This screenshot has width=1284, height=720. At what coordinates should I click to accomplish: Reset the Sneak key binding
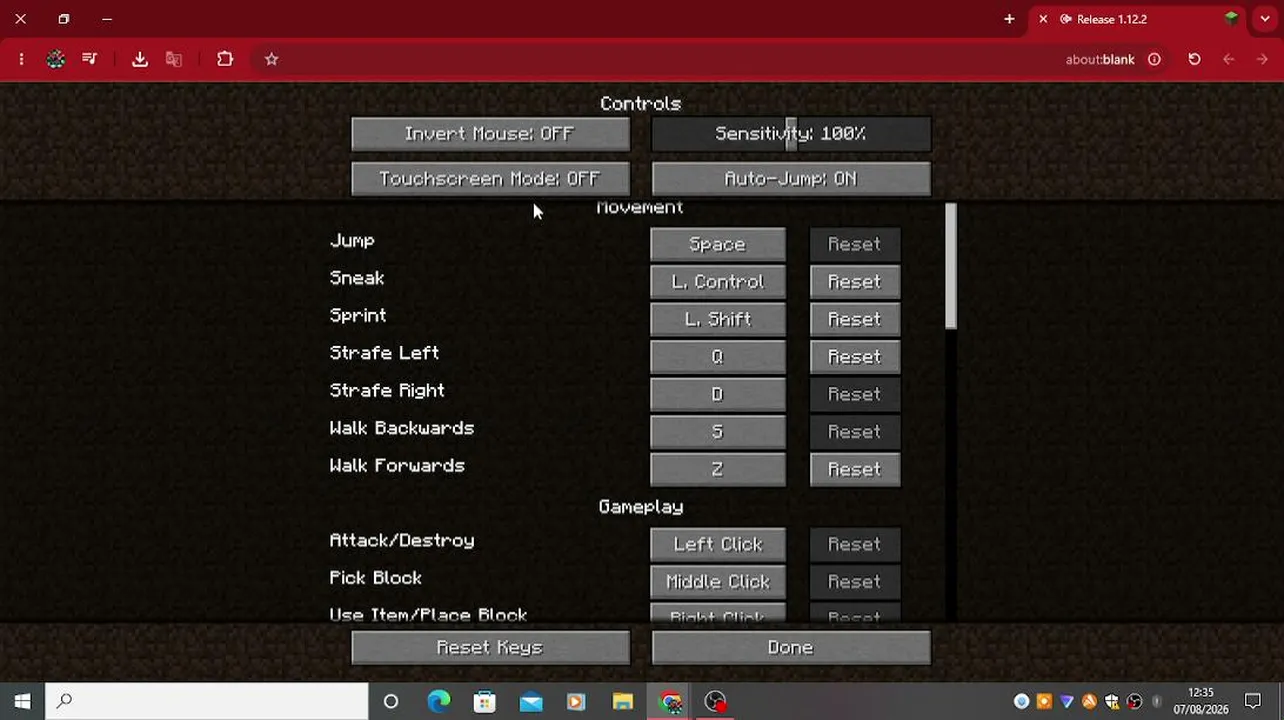[x=855, y=282]
